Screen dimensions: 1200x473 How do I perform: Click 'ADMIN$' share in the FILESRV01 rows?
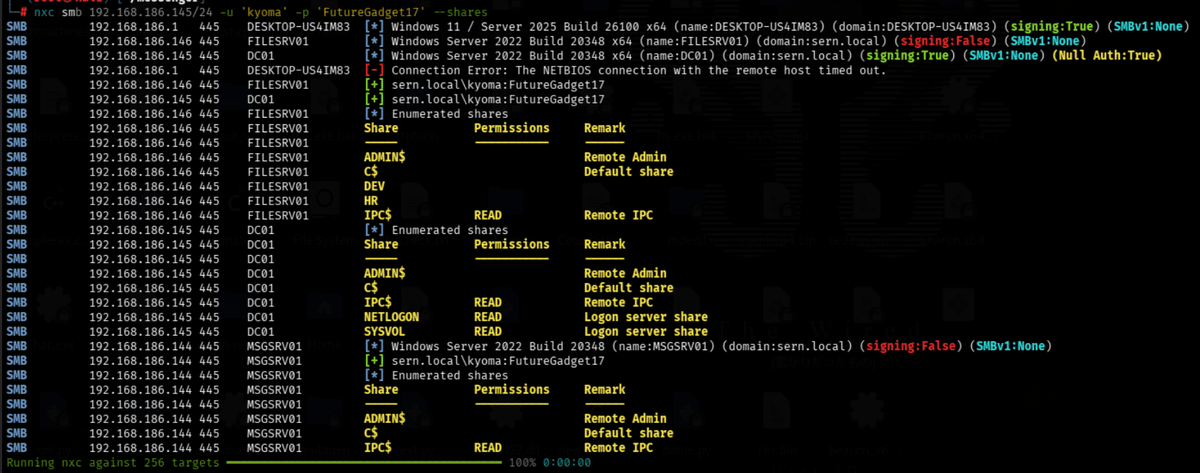385,157
